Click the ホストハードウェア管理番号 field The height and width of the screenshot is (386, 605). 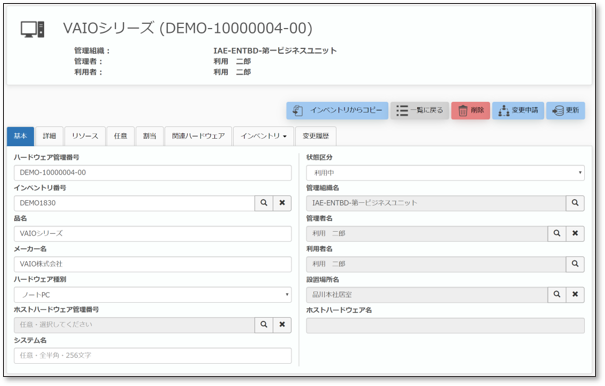134,325
